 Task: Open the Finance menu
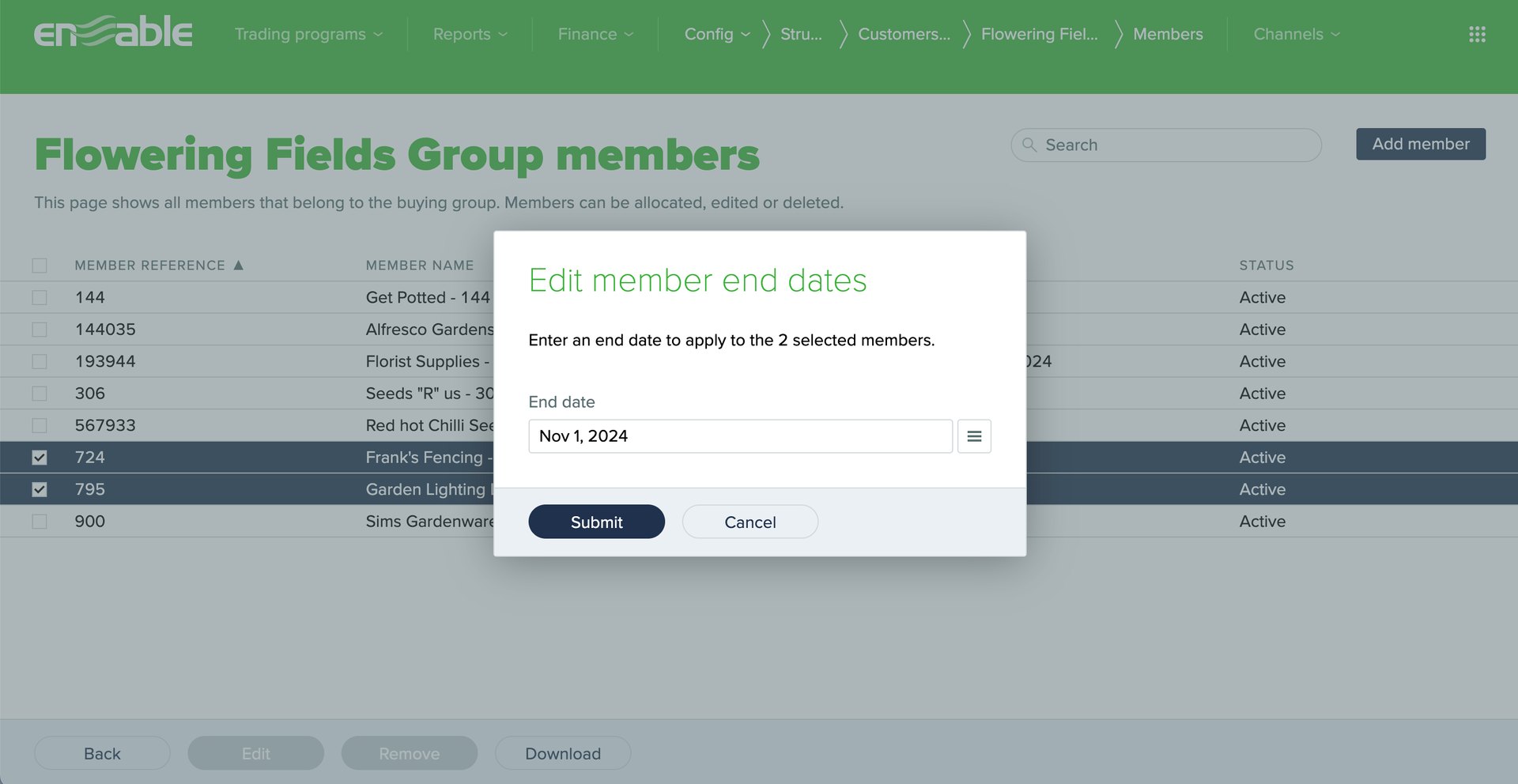coord(595,34)
